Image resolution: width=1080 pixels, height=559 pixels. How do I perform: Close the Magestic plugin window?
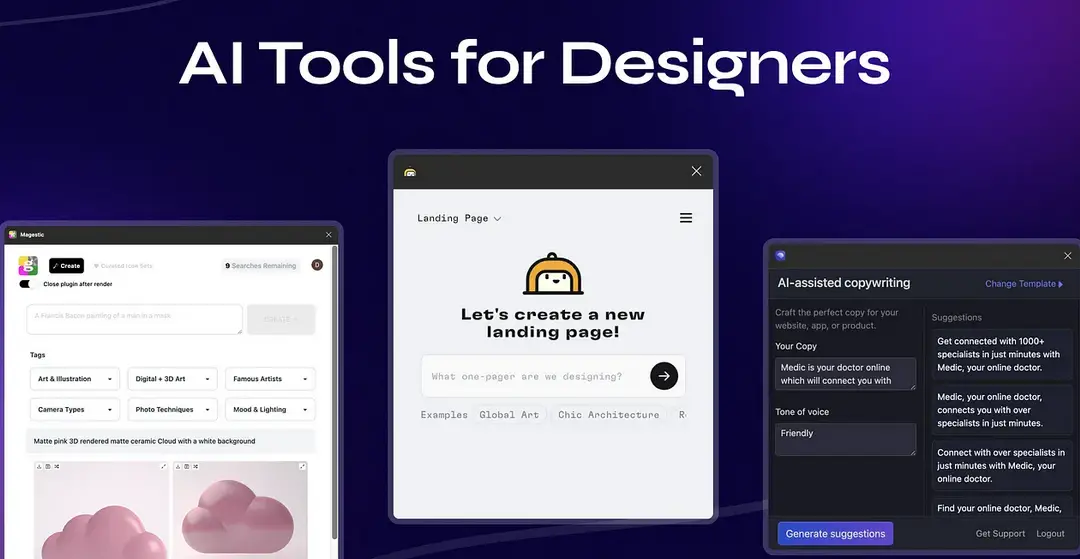pos(329,235)
